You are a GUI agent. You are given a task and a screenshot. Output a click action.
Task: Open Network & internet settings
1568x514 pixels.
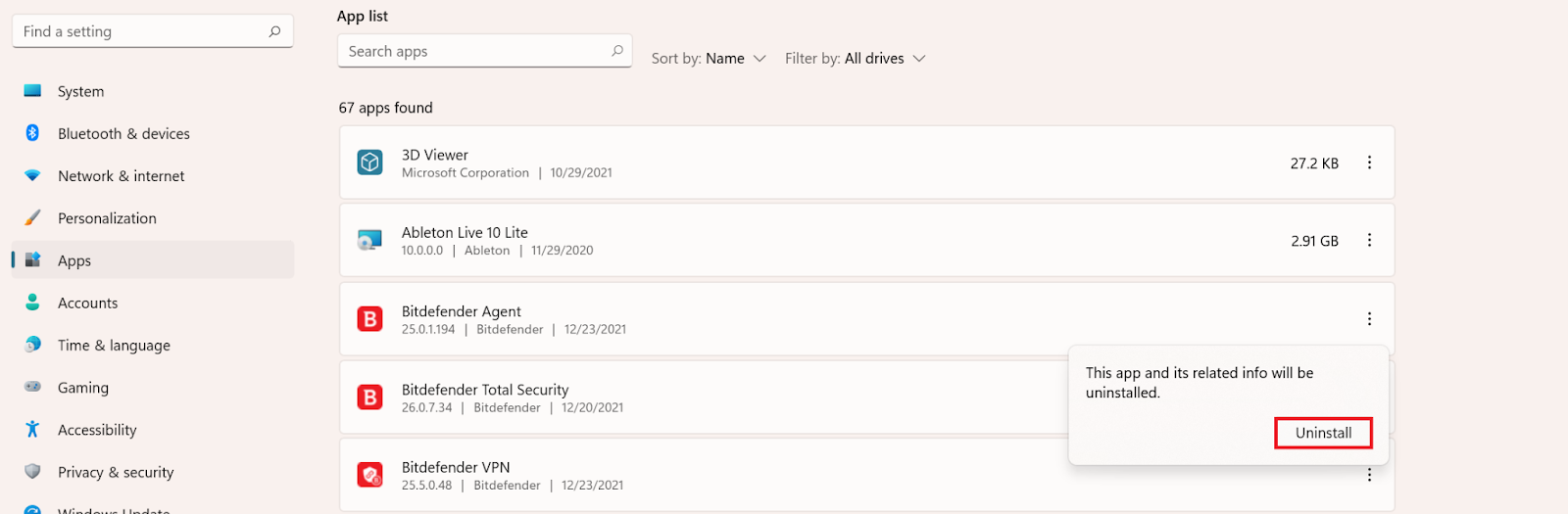click(121, 176)
